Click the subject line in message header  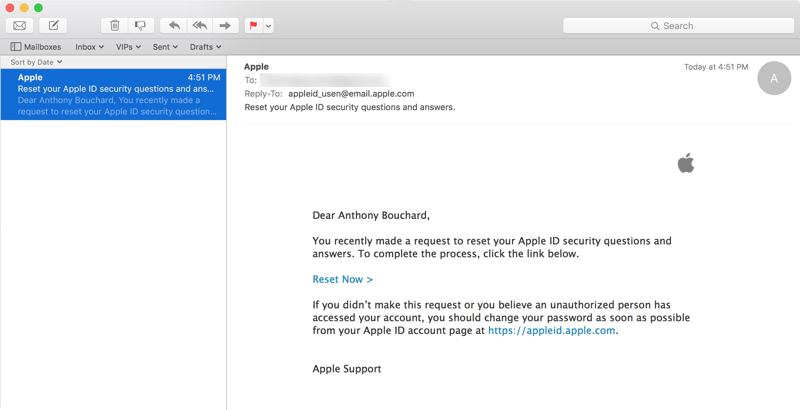[x=349, y=107]
